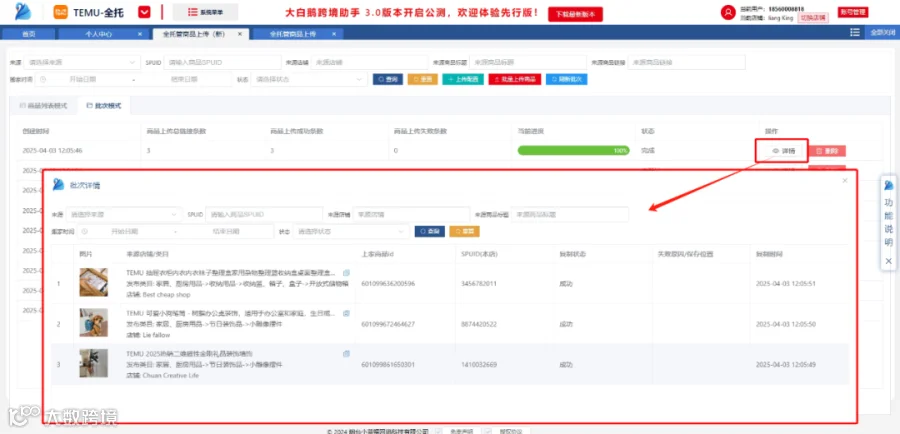Open 开始日期 picker in 批次详情 dialog
This screenshot has width=900, height=434.
(x=124, y=231)
